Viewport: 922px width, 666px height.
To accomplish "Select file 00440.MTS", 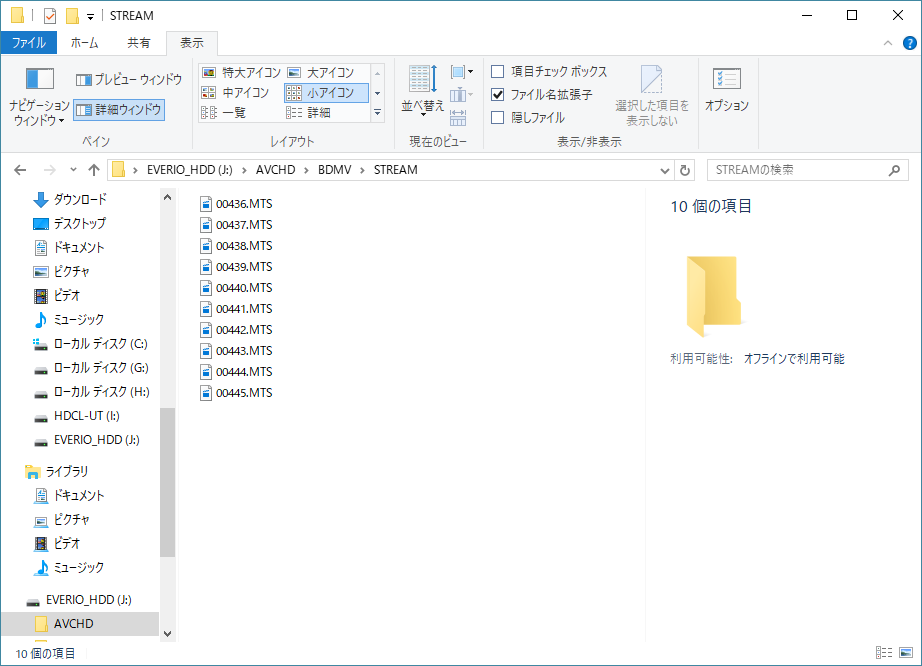I will 236,288.
